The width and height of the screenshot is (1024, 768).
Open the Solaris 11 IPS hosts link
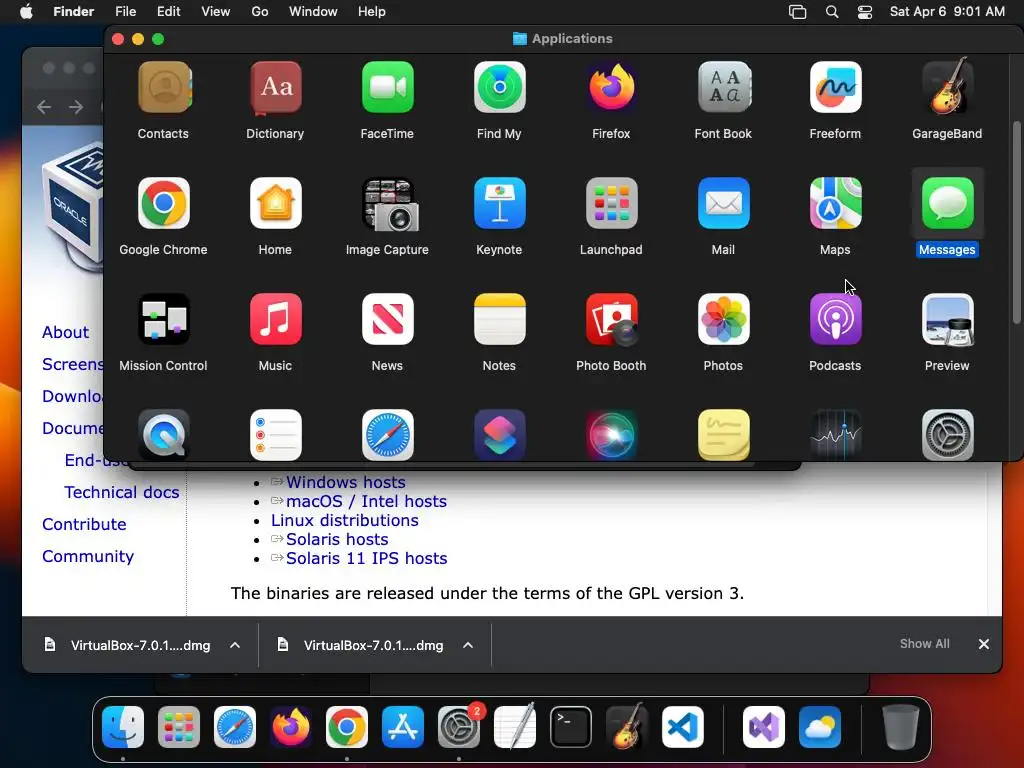(x=366, y=558)
